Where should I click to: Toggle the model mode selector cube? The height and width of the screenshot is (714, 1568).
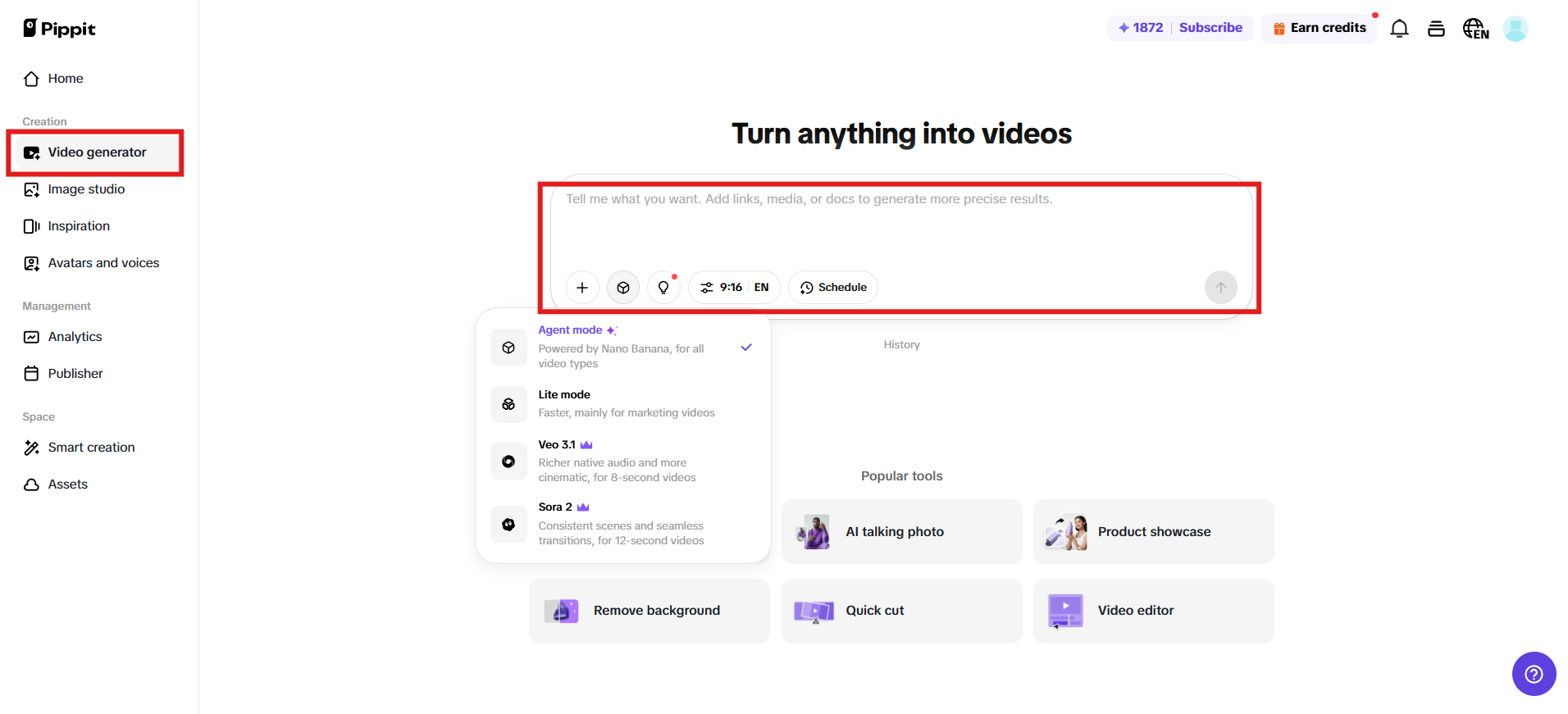(623, 288)
